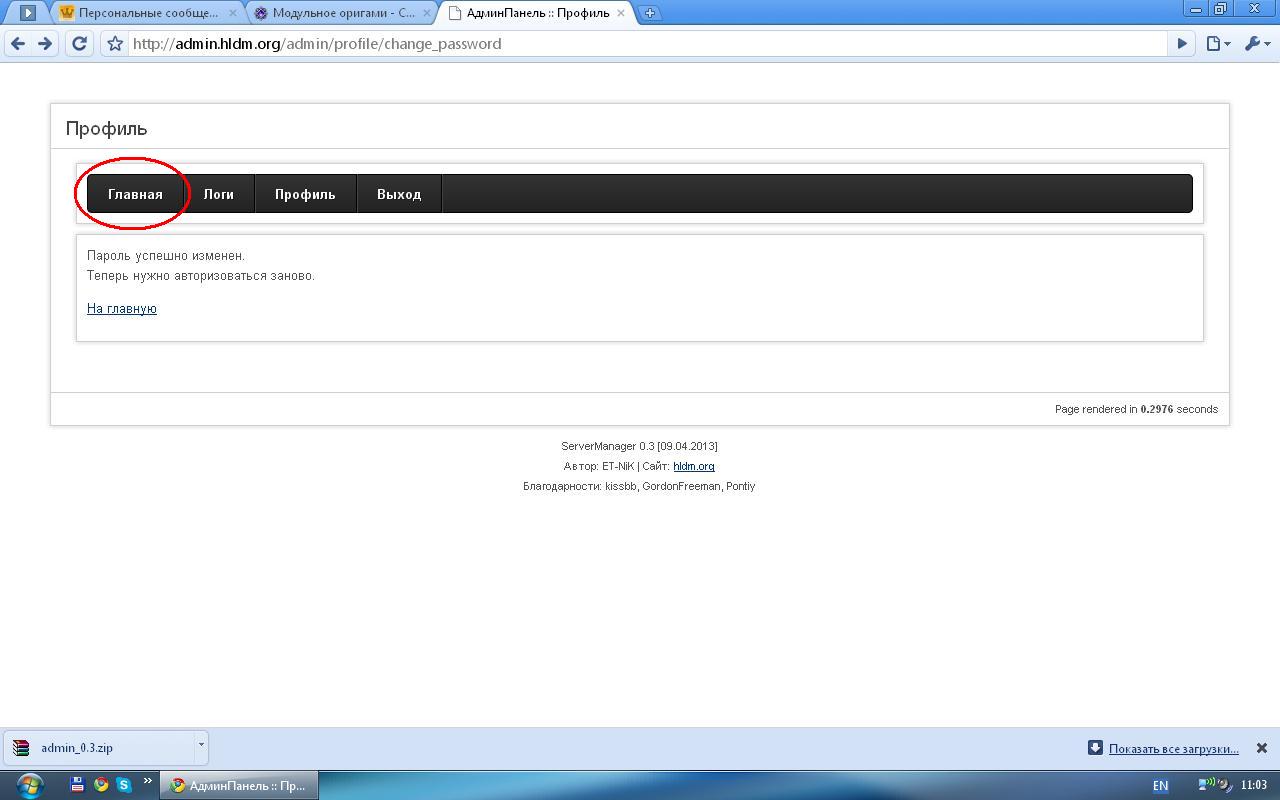This screenshot has width=1280, height=800.
Task: Click the save floppy icon in quick launch
Action: pyautogui.click(x=77, y=785)
